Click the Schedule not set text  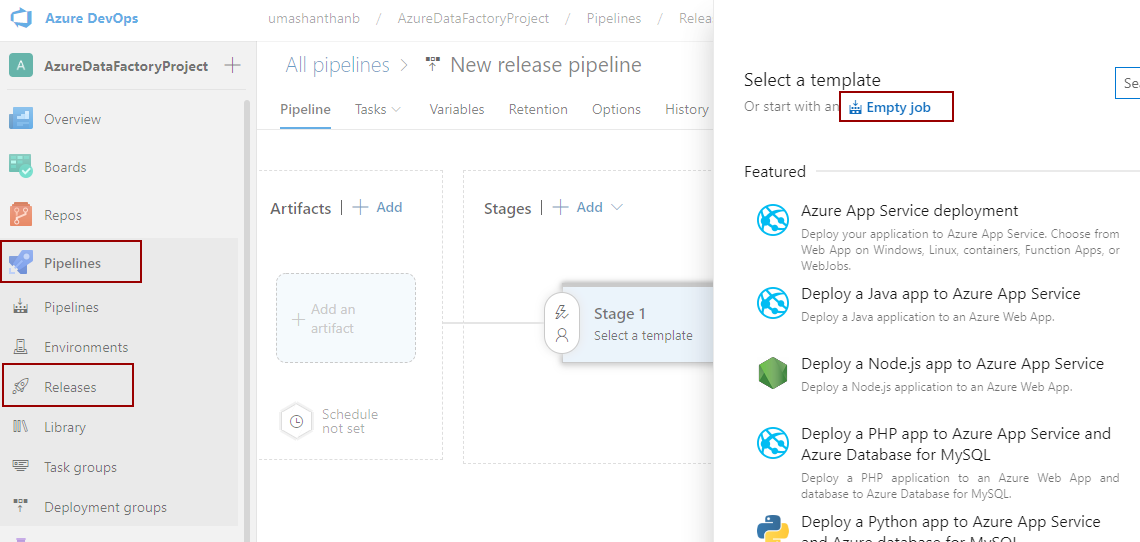click(x=350, y=421)
